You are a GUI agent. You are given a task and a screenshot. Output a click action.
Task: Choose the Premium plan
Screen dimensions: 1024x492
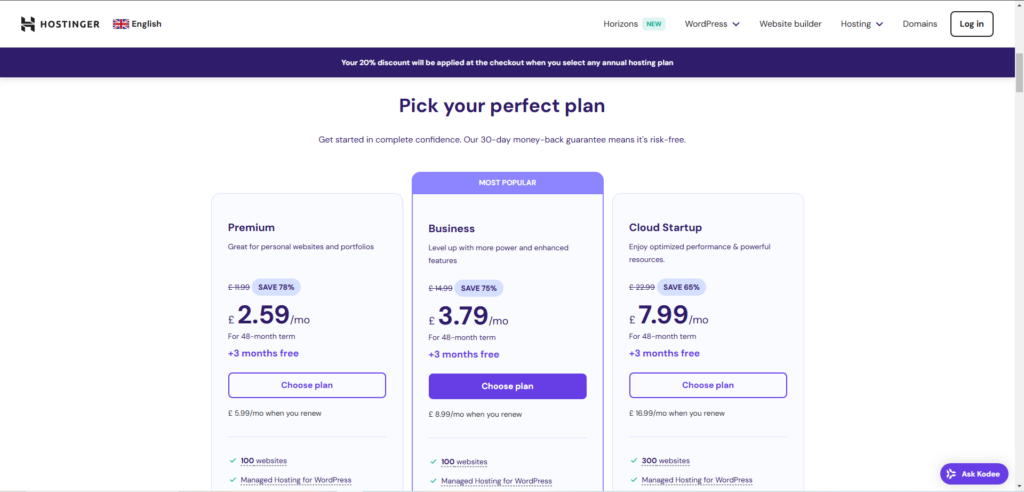(x=307, y=385)
